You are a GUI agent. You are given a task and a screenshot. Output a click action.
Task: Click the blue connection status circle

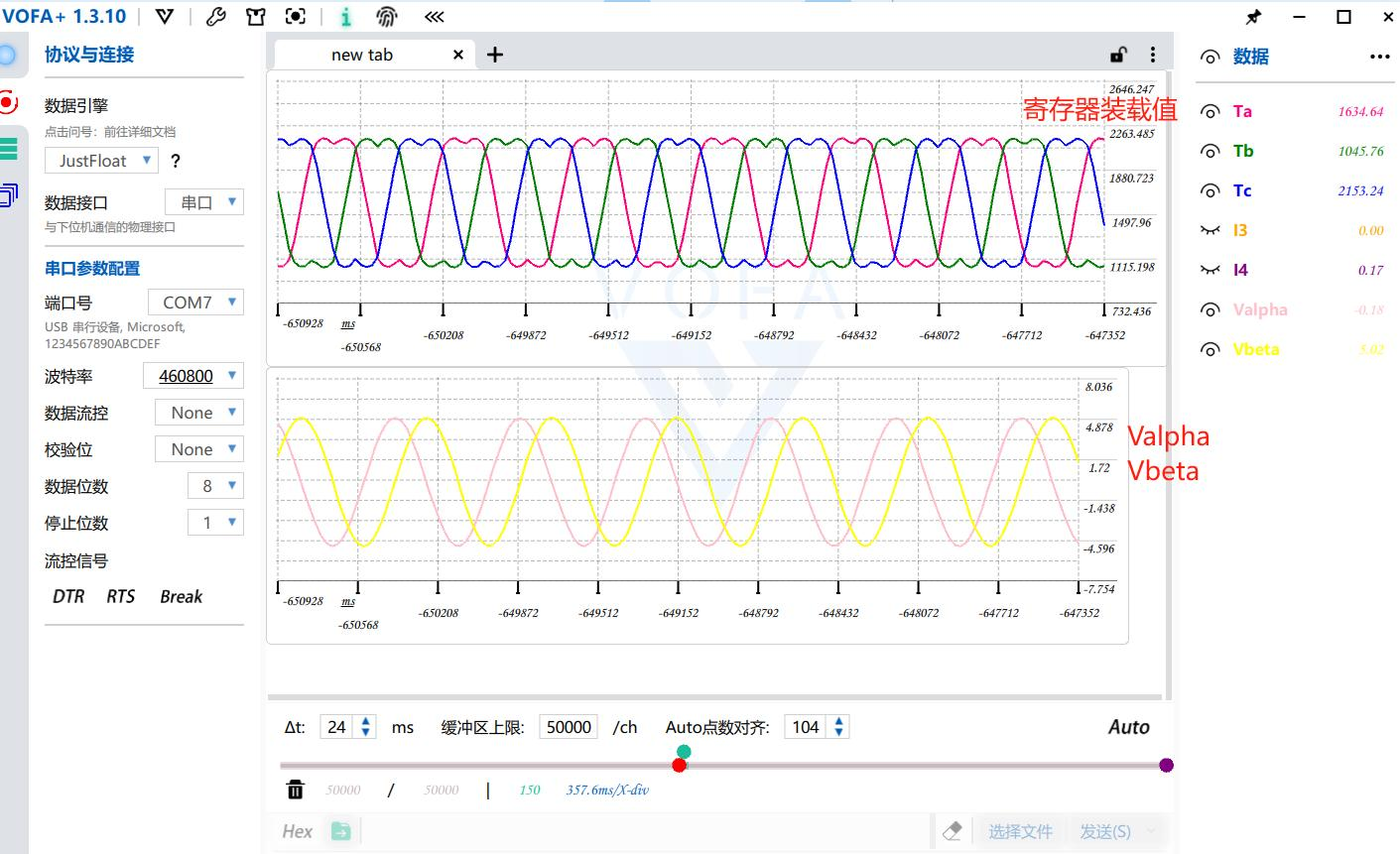(7, 56)
